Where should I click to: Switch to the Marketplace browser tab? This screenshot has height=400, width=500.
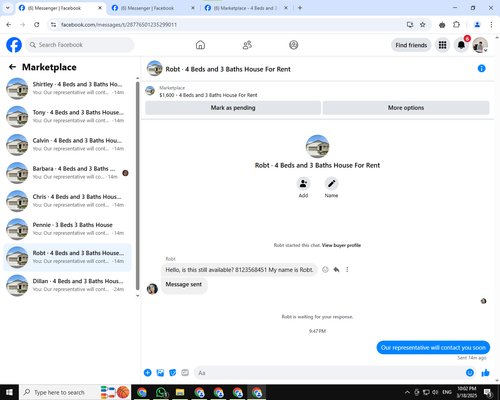coord(245,8)
